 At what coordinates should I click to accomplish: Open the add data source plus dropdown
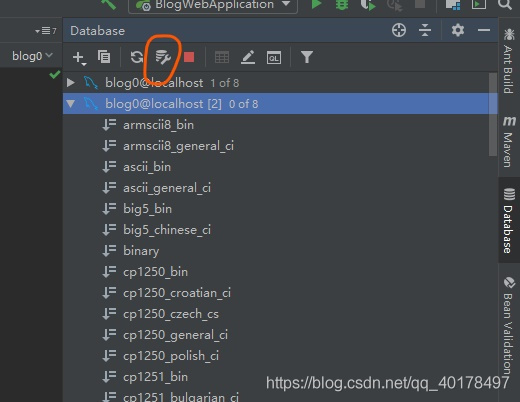pos(79,58)
